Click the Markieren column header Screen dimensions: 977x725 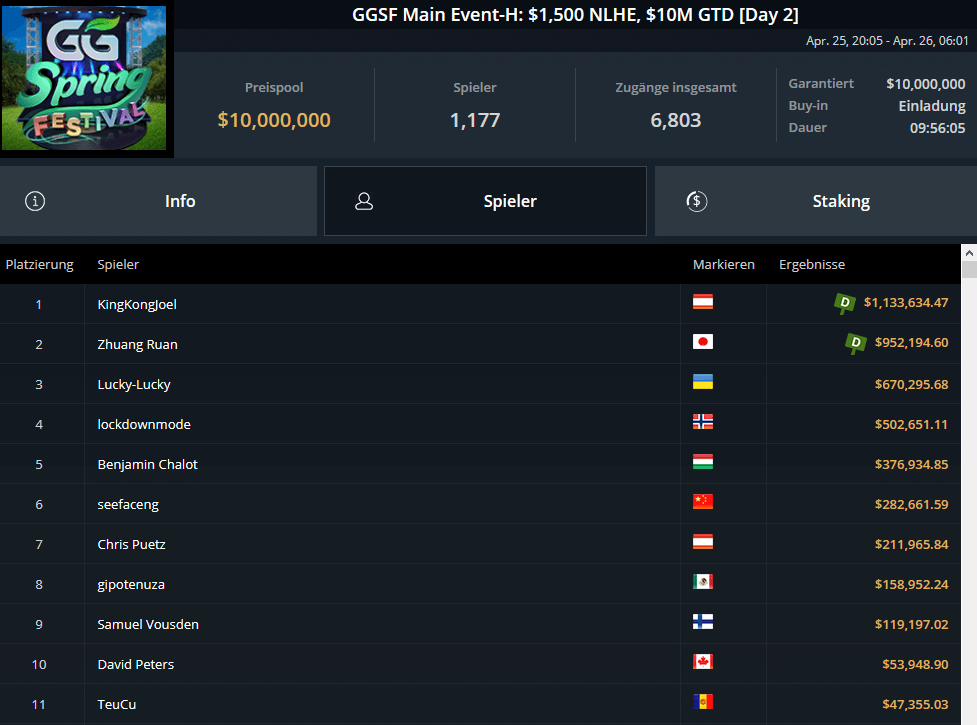pyautogui.click(x=723, y=264)
